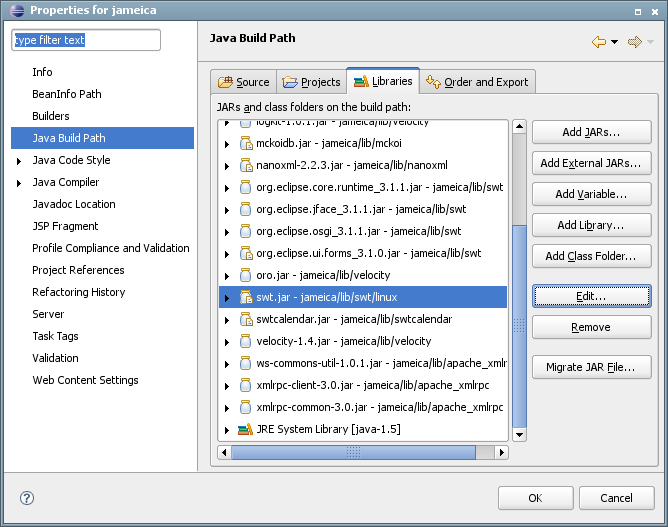668x527 pixels.
Task: Click the Eclipse logo in title bar
Action: pos(17,10)
